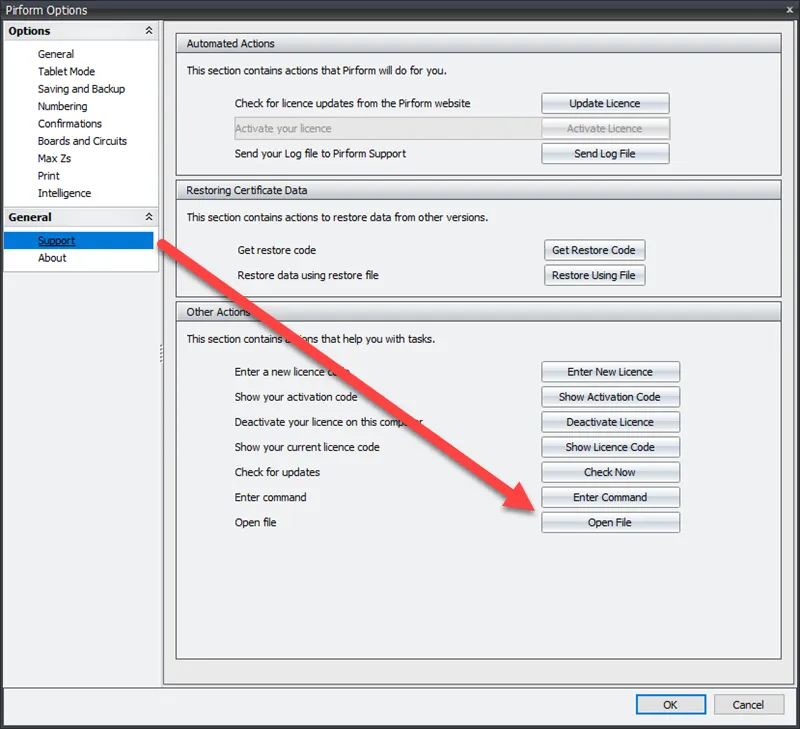Show your activation code

pos(610,396)
